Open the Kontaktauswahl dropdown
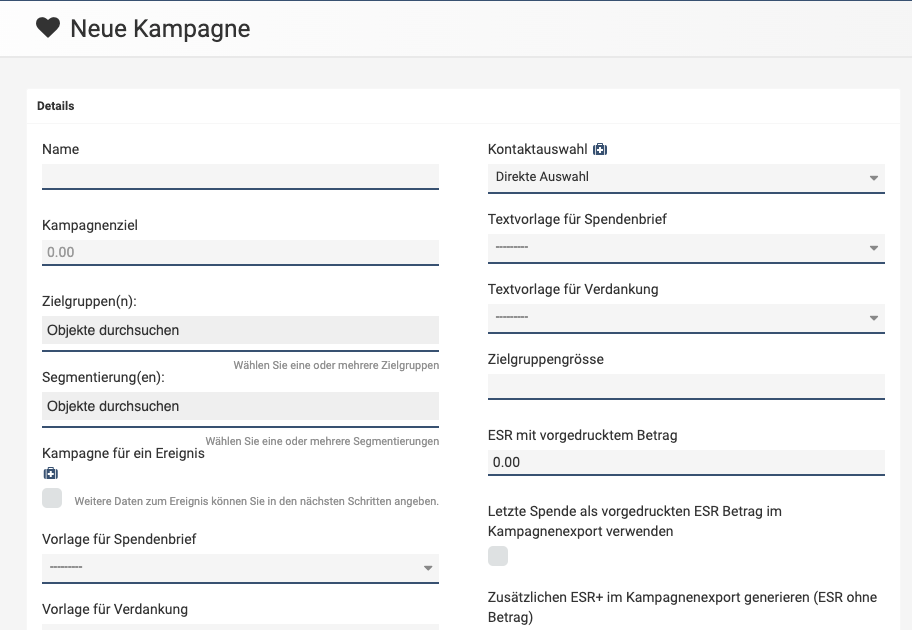The image size is (912, 630). (x=686, y=178)
